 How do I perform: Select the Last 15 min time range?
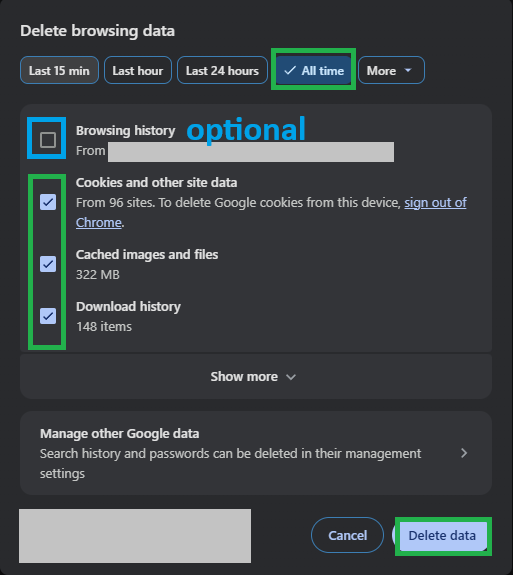(59, 70)
